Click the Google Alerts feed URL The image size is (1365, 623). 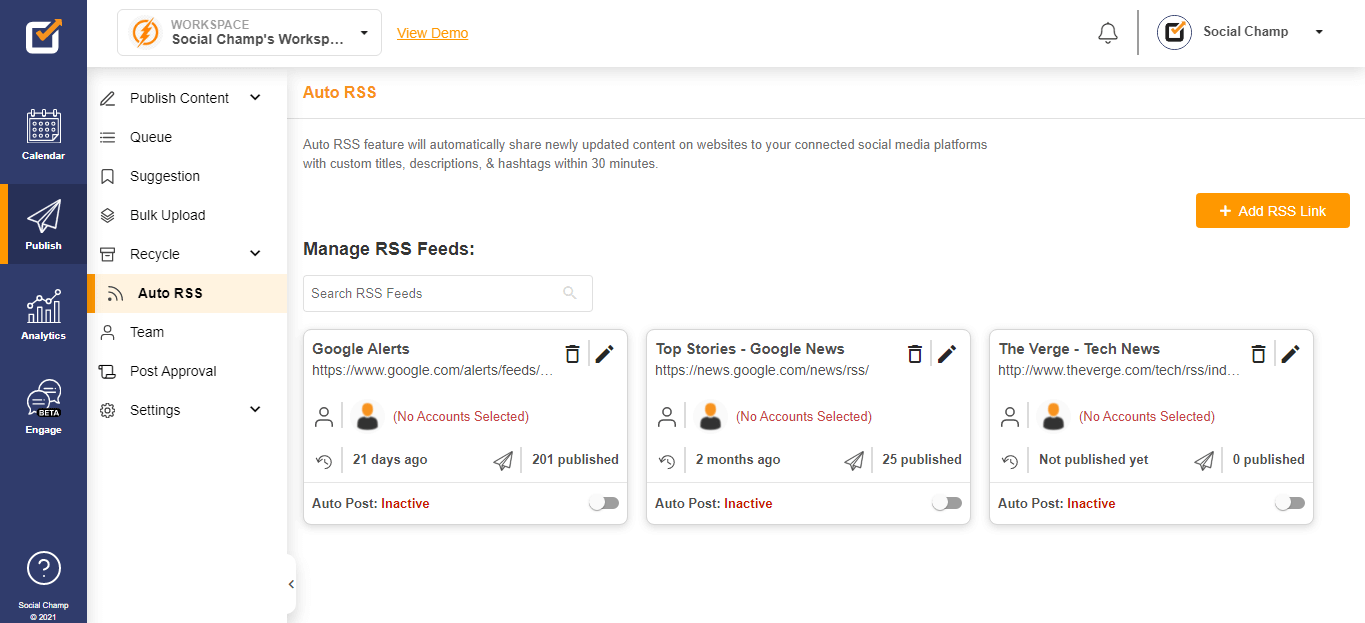432,370
